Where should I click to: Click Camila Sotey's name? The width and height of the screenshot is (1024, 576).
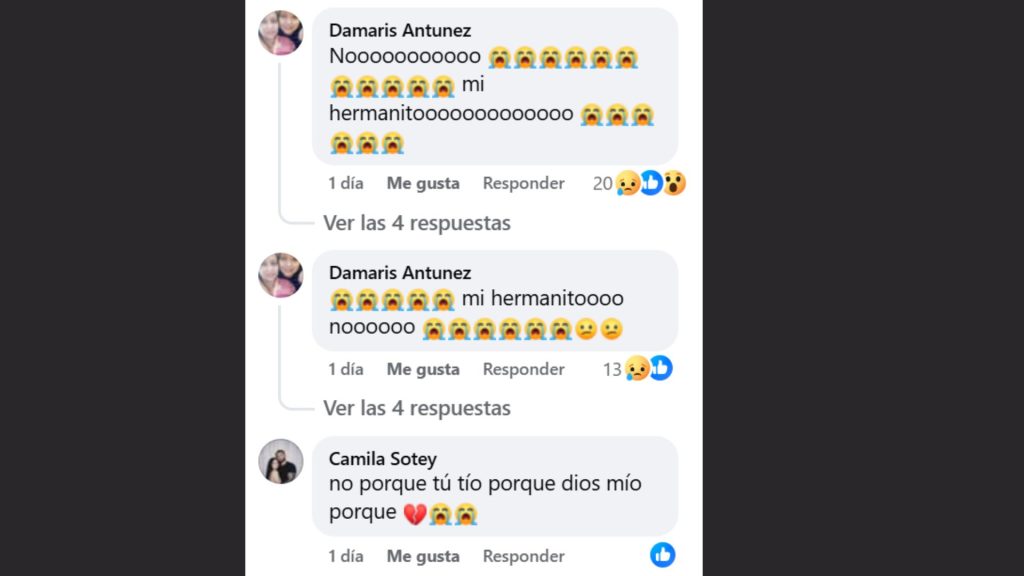(x=383, y=458)
